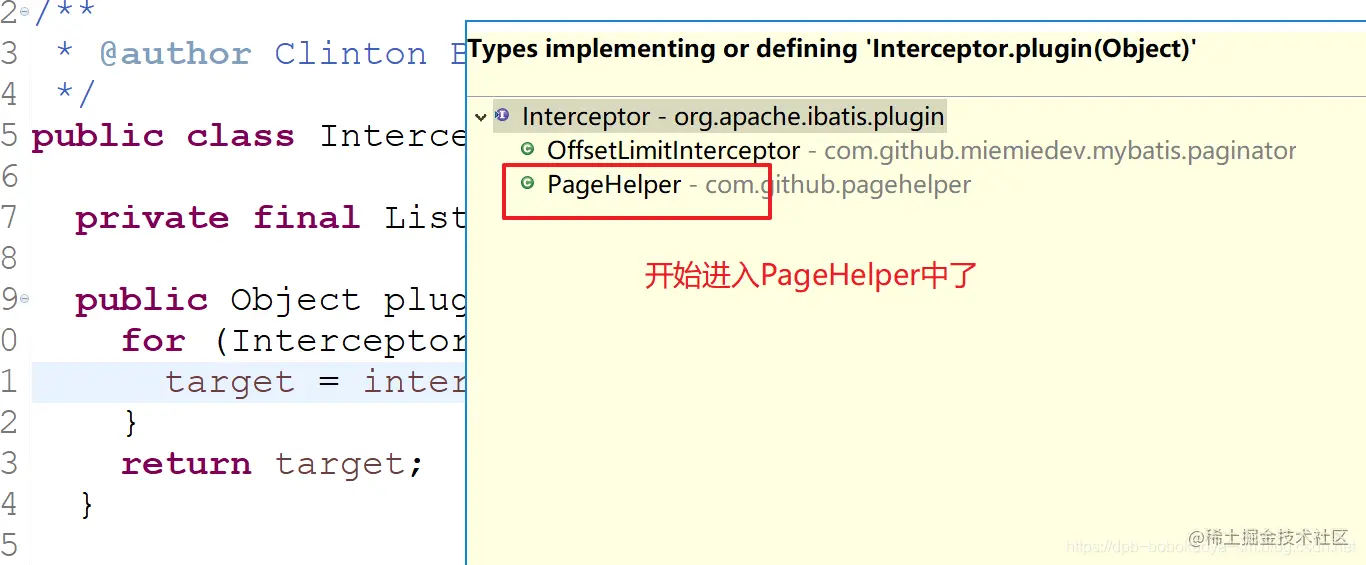
Task: Click the 'for (Interceptor' loop line
Action: [x=293, y=341]
